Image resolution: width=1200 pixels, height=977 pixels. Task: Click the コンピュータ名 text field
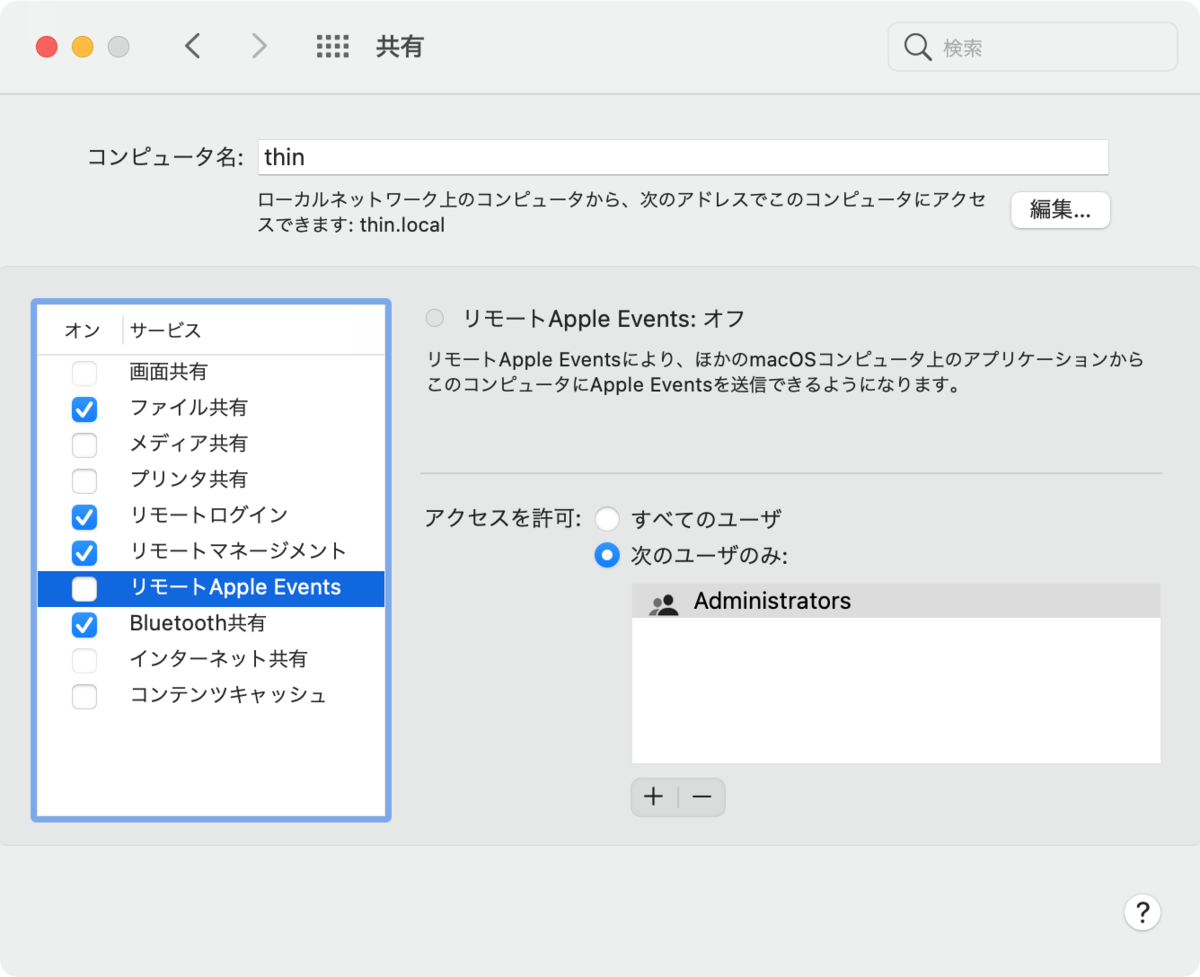coord(683,157)
